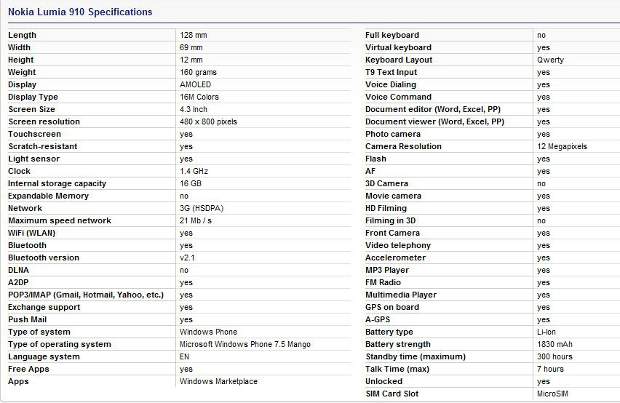Select the 'AMOLED' display value
The height and width of the screenshot is (403, 620).
point(195,84)
